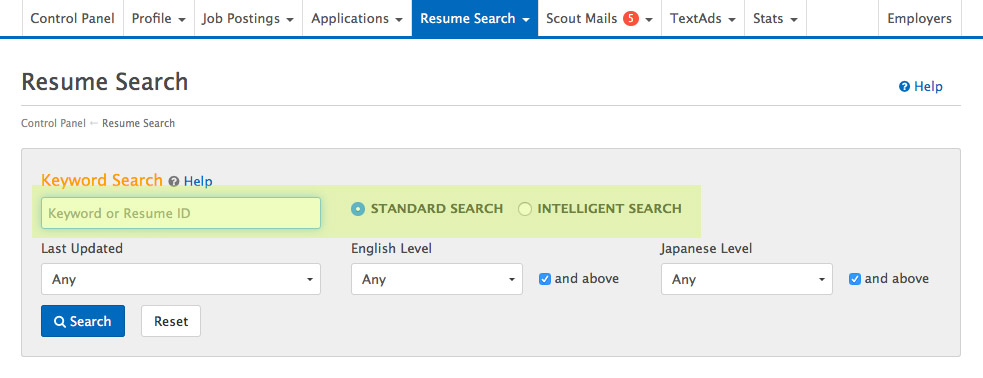Viewport: 983px width, 378px height.
Task: Click the Reset button
Action: pos(171,321)
